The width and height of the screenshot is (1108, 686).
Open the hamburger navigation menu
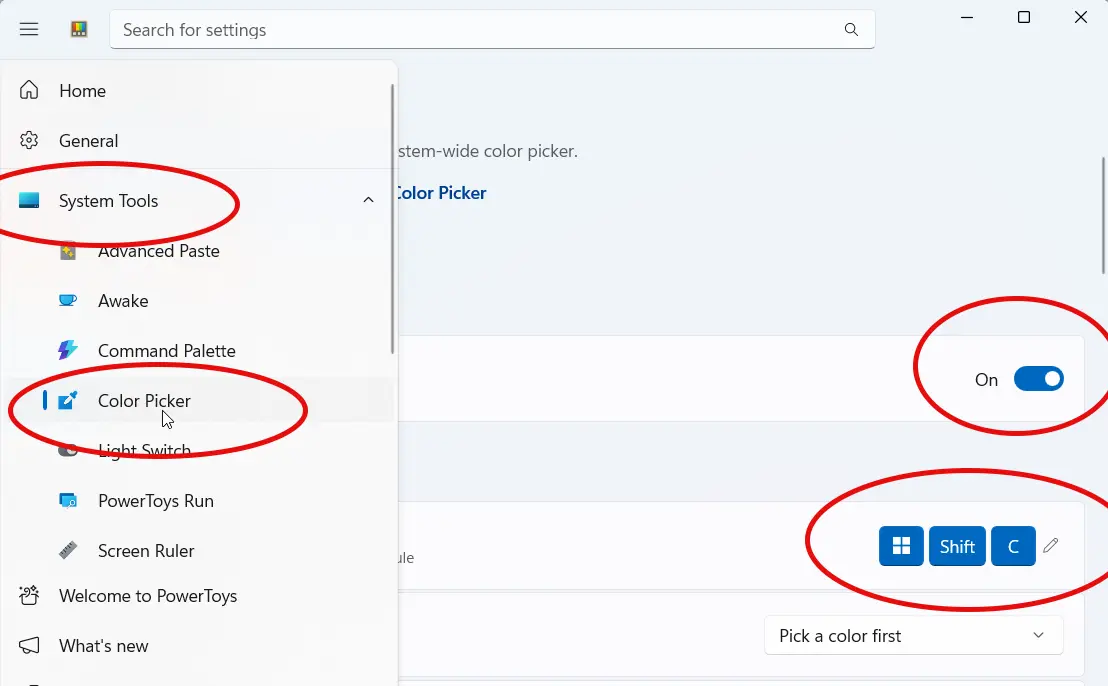click(29, 29)
